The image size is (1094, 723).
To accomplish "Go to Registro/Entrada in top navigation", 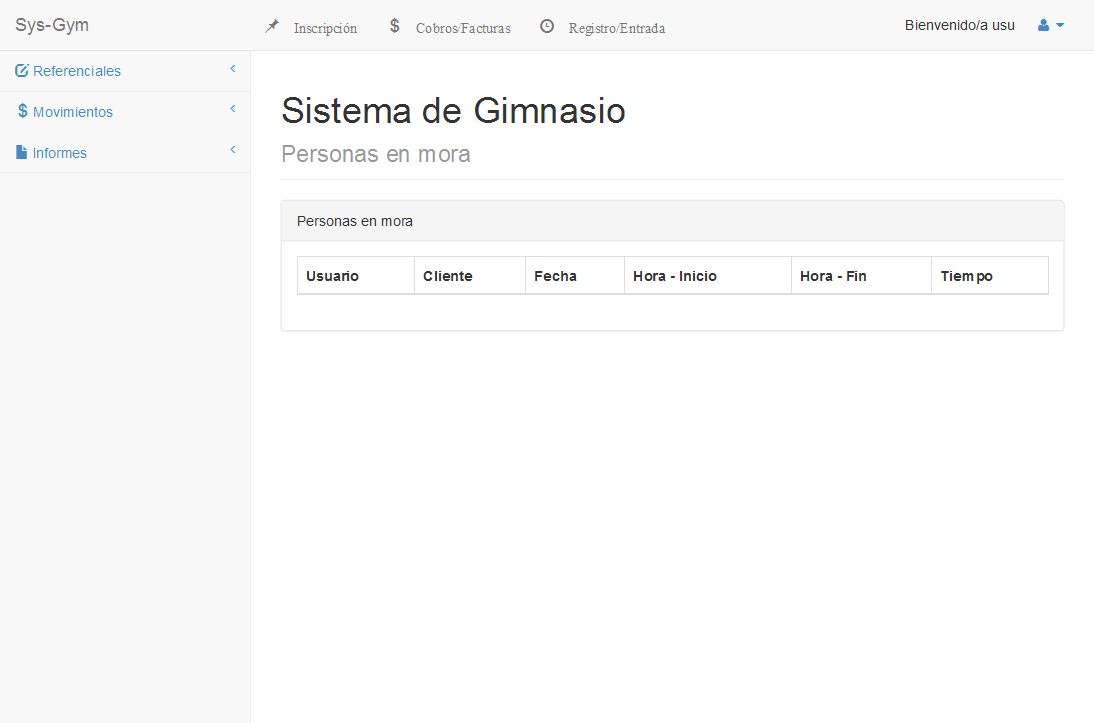I will click(616, 28).
